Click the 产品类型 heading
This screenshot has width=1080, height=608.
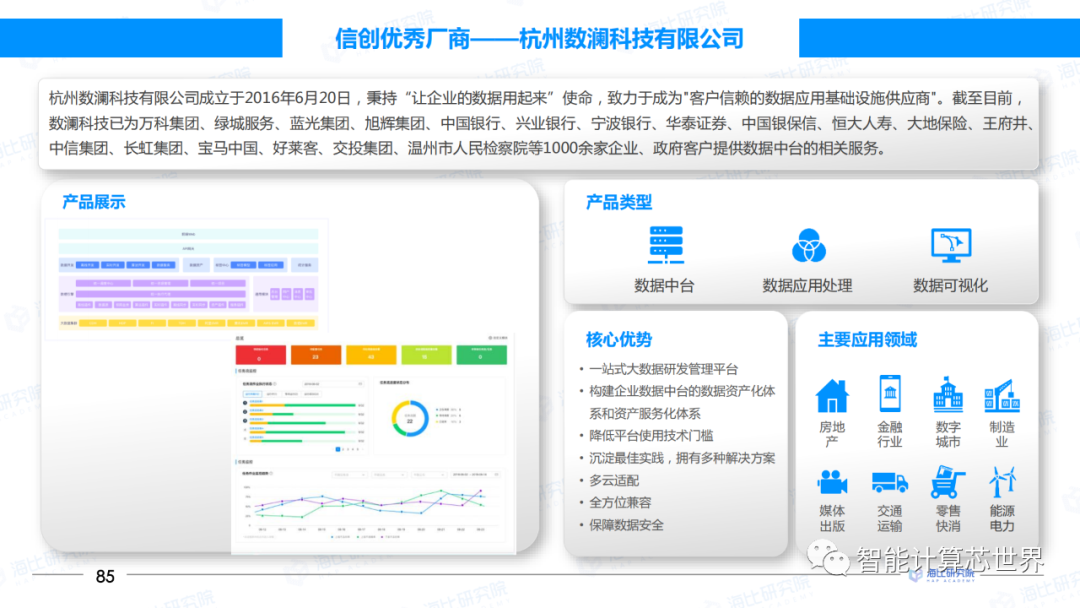click(619, 202)
